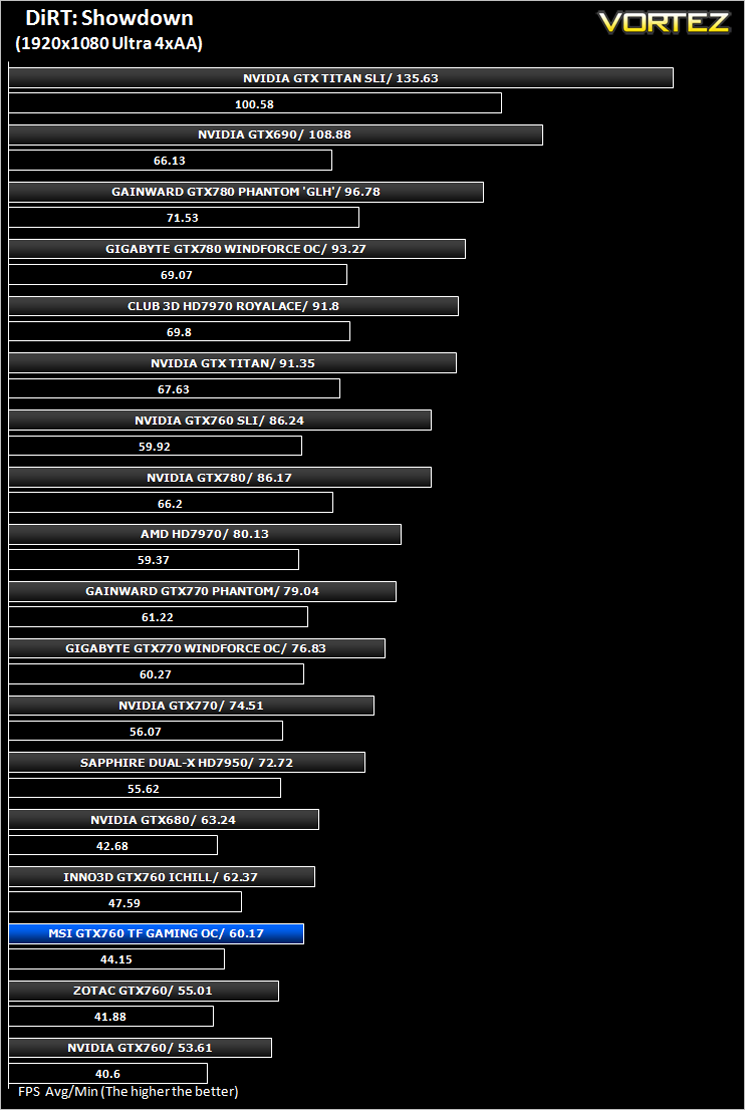Screen dimensions: 745x1110
Task: Select the ZOTAC GTX760 55.01 bar
Action: pos(143,991)
